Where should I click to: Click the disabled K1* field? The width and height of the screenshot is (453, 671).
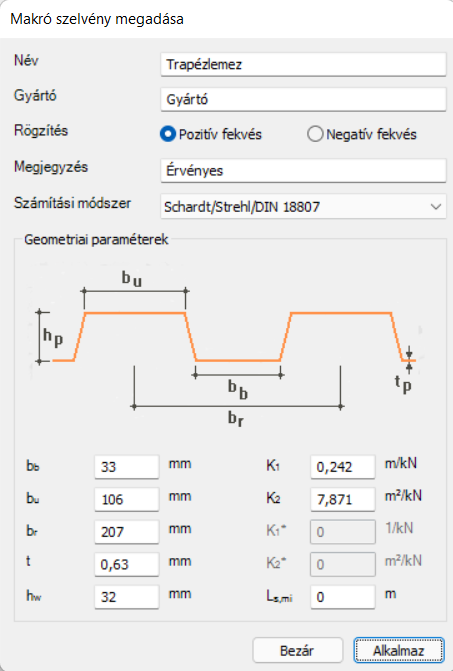pos(343,532)
